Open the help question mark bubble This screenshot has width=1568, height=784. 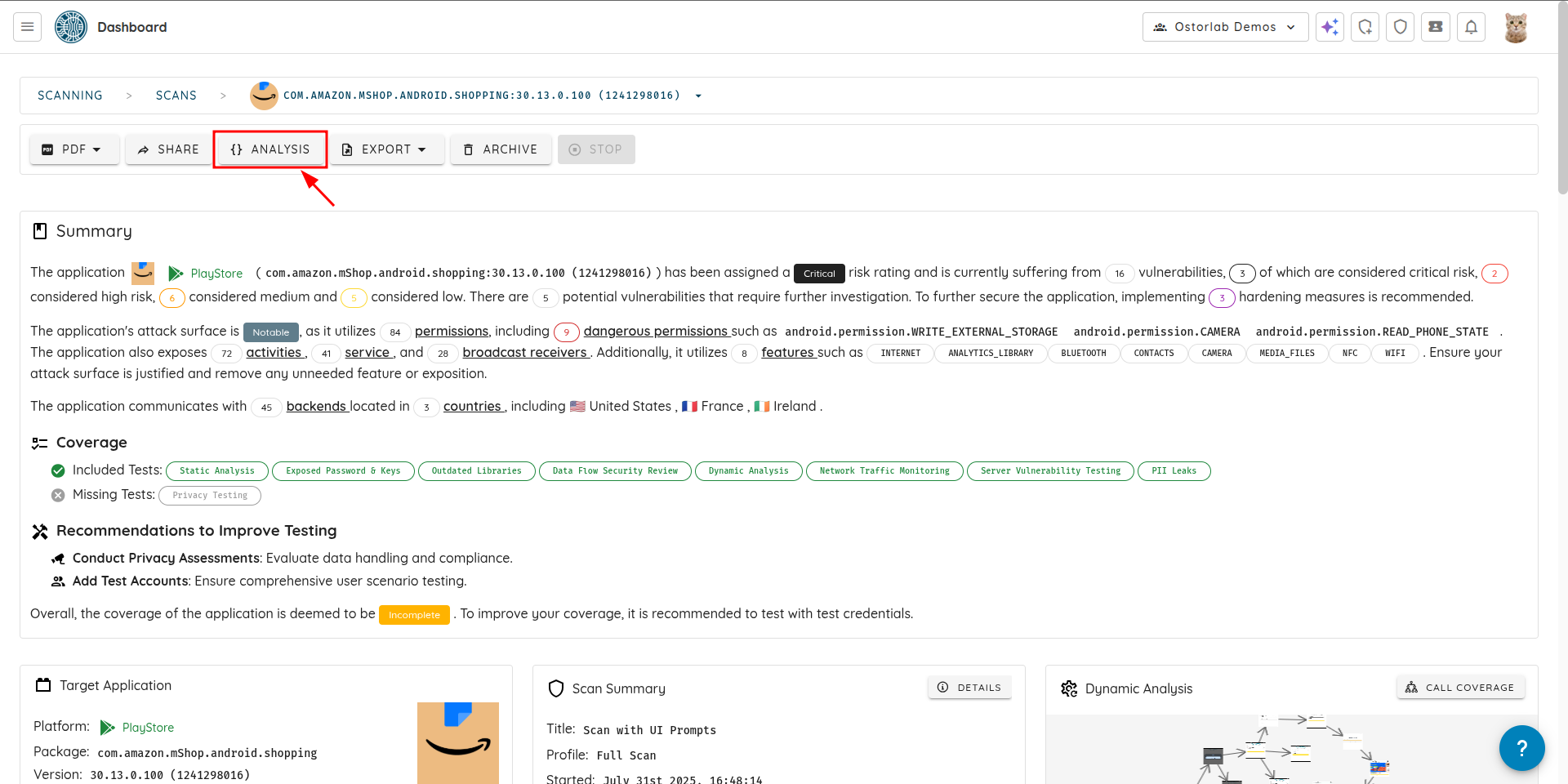click(x=1521, y=748)
